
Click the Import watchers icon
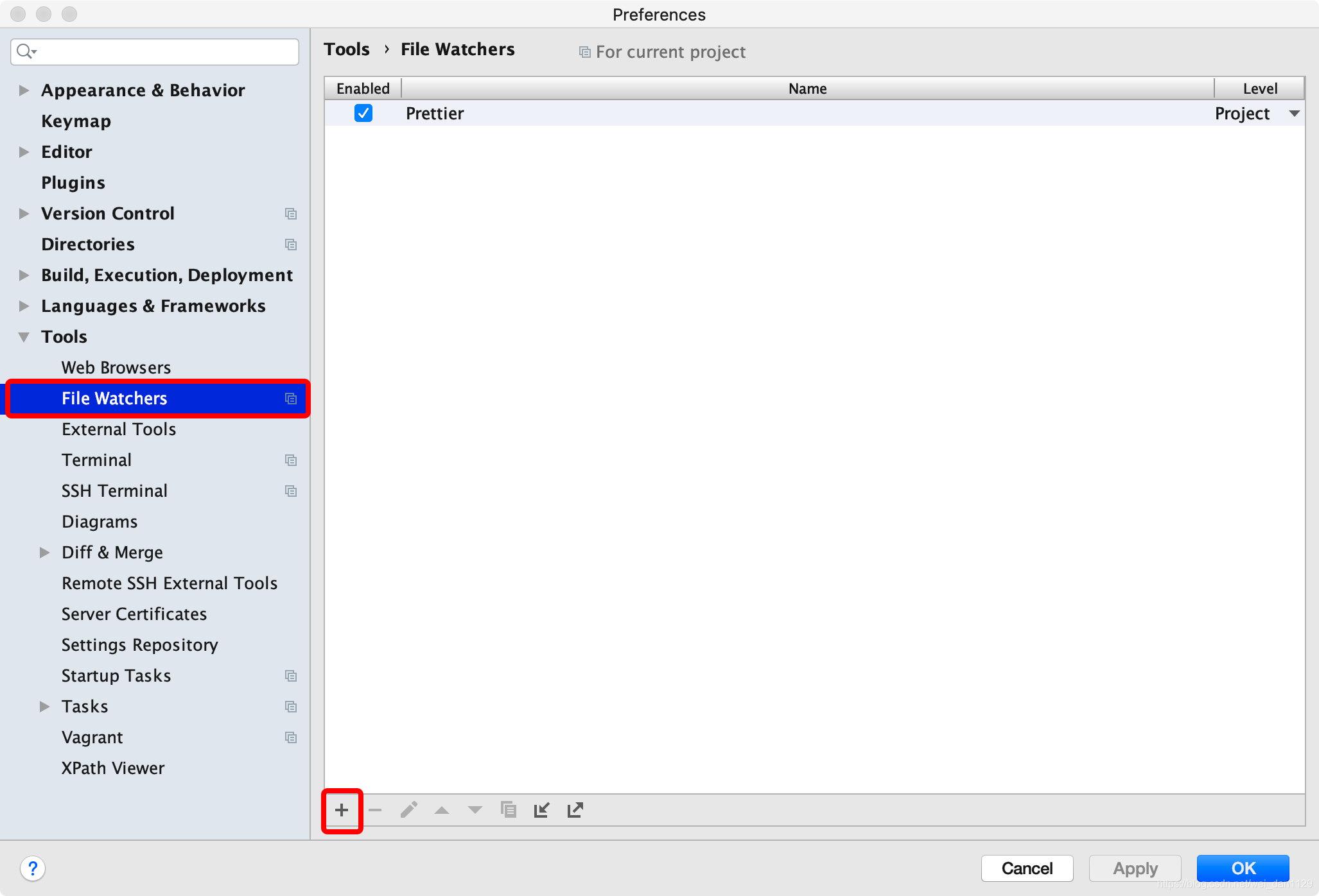pos(542,810)
